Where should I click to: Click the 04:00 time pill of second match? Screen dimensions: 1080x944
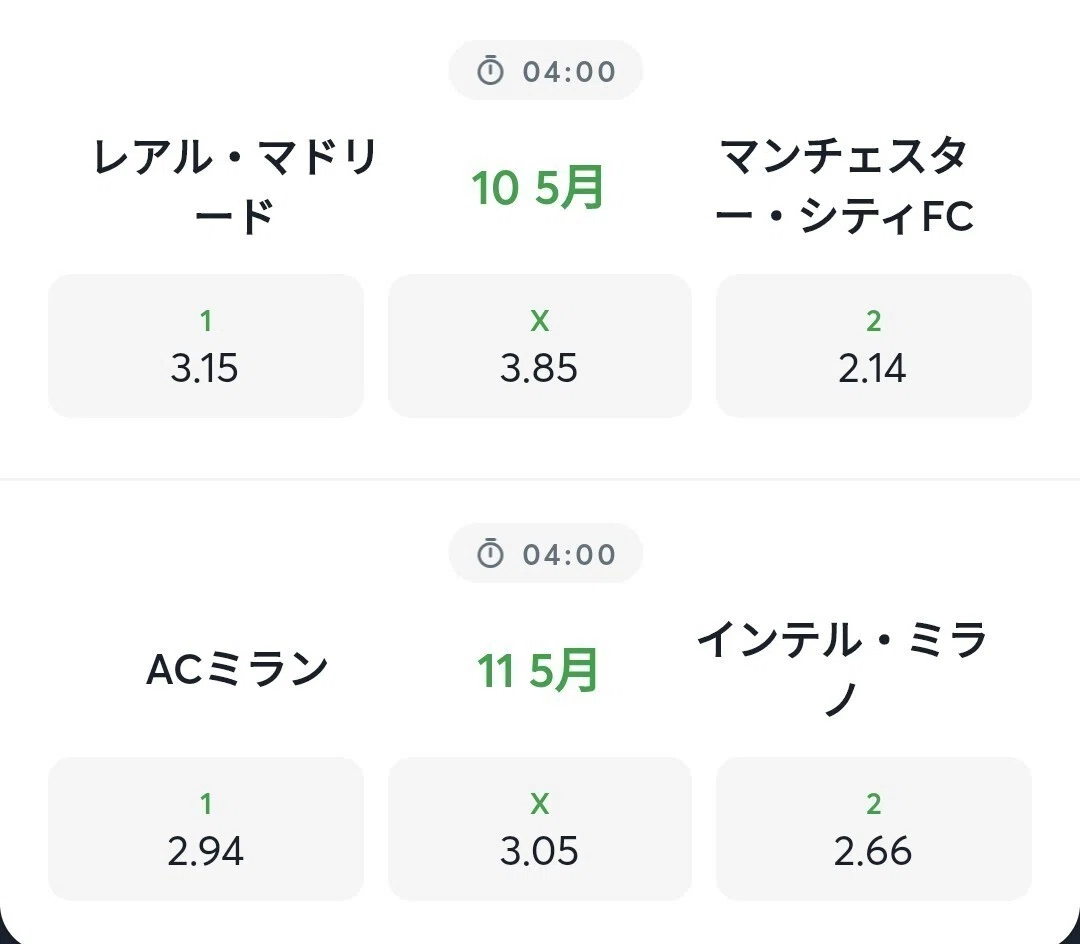coord(546,553)
